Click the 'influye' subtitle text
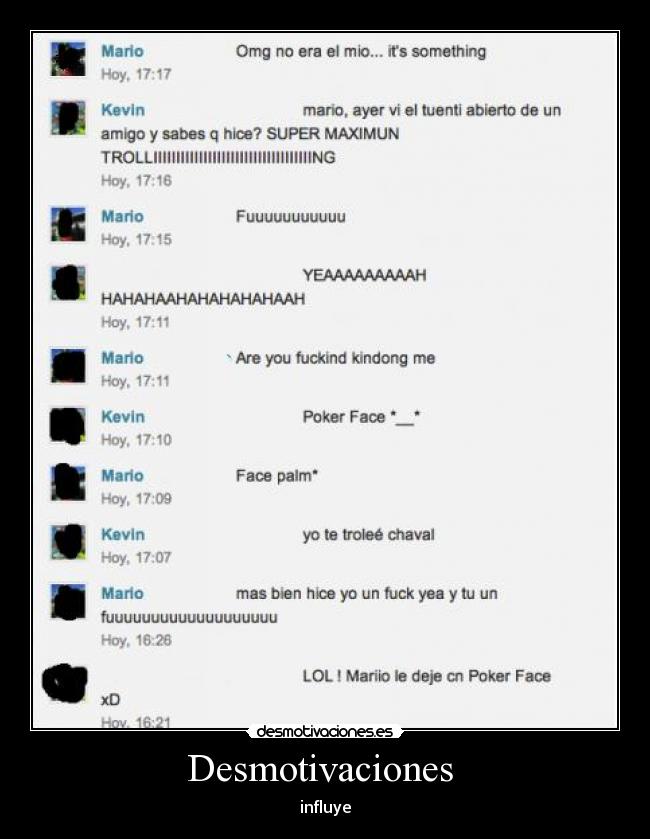 point(325,807)
